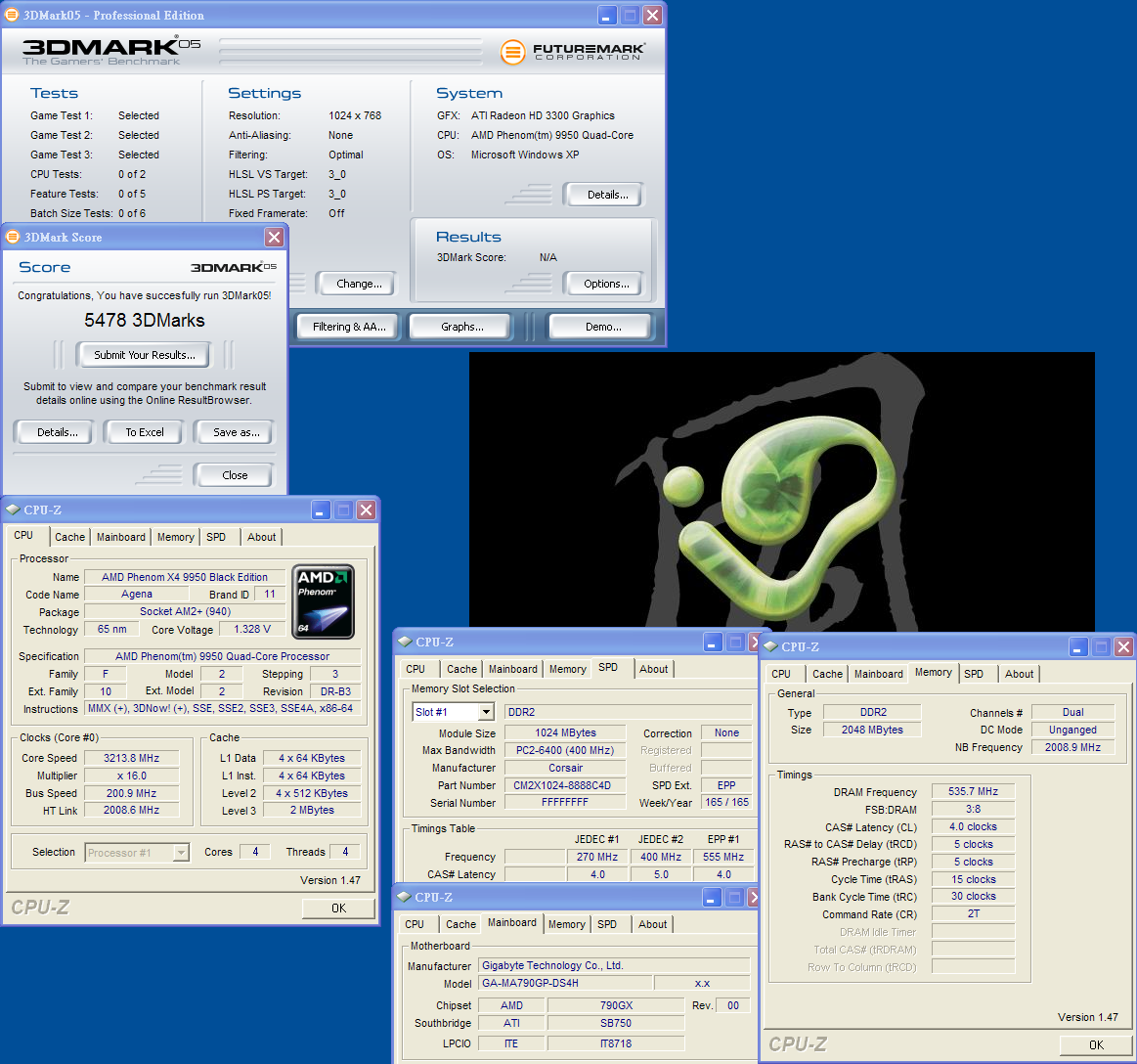This screenshot has height=1064, width=1137.
Task: Open the Slot #1 memory slot dropdown
Action: (486, 712)
